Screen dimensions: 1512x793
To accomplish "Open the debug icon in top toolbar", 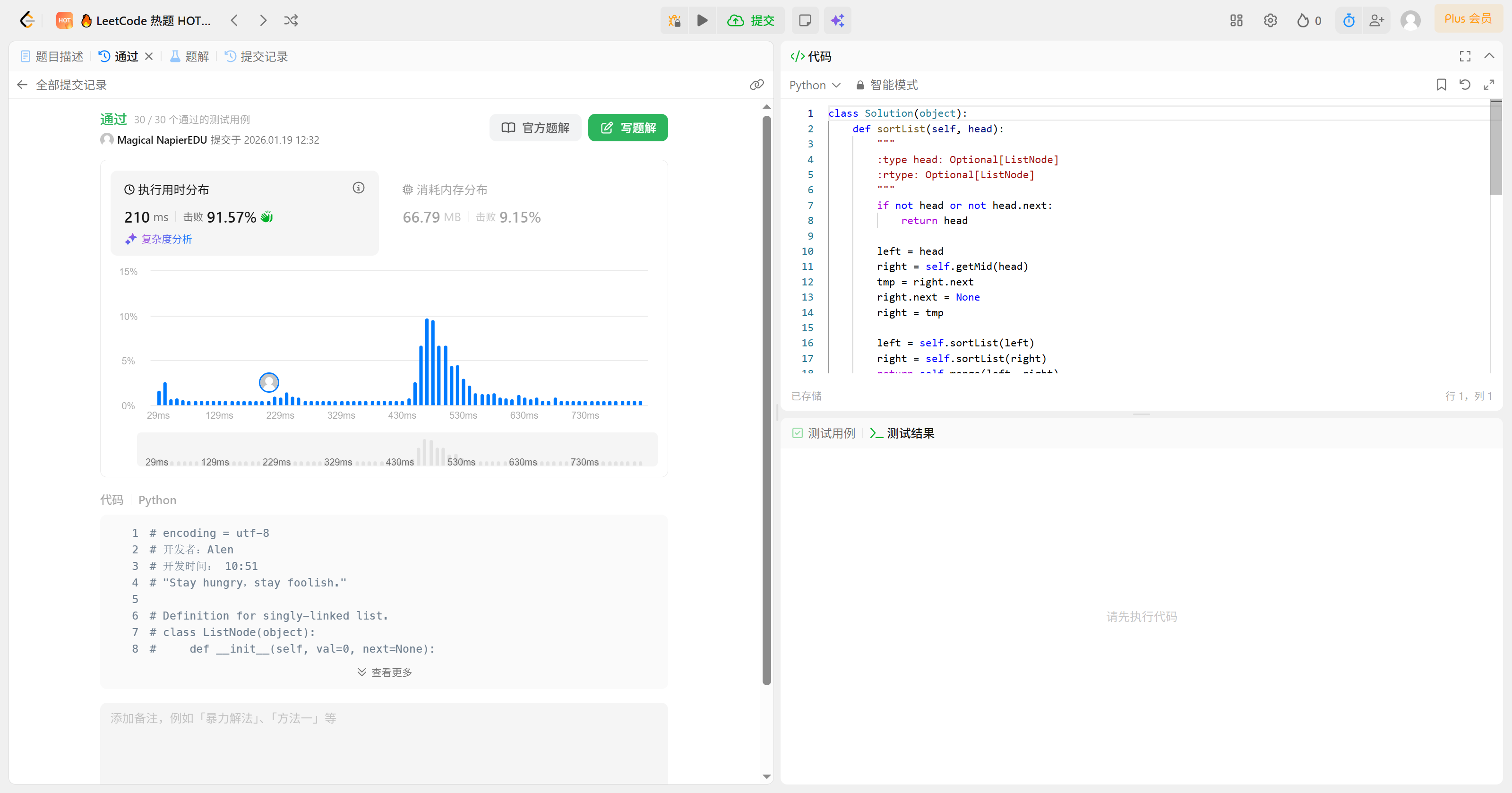I will click(x=674, y=20).
